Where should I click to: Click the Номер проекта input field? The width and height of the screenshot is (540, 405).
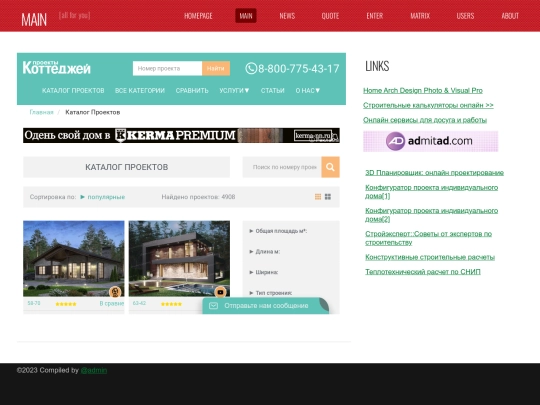point(167,69)
